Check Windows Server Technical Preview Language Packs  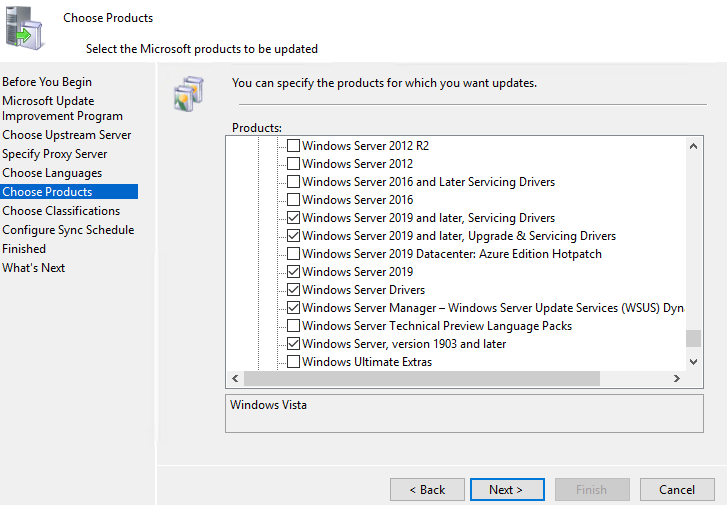pos(293,326)
